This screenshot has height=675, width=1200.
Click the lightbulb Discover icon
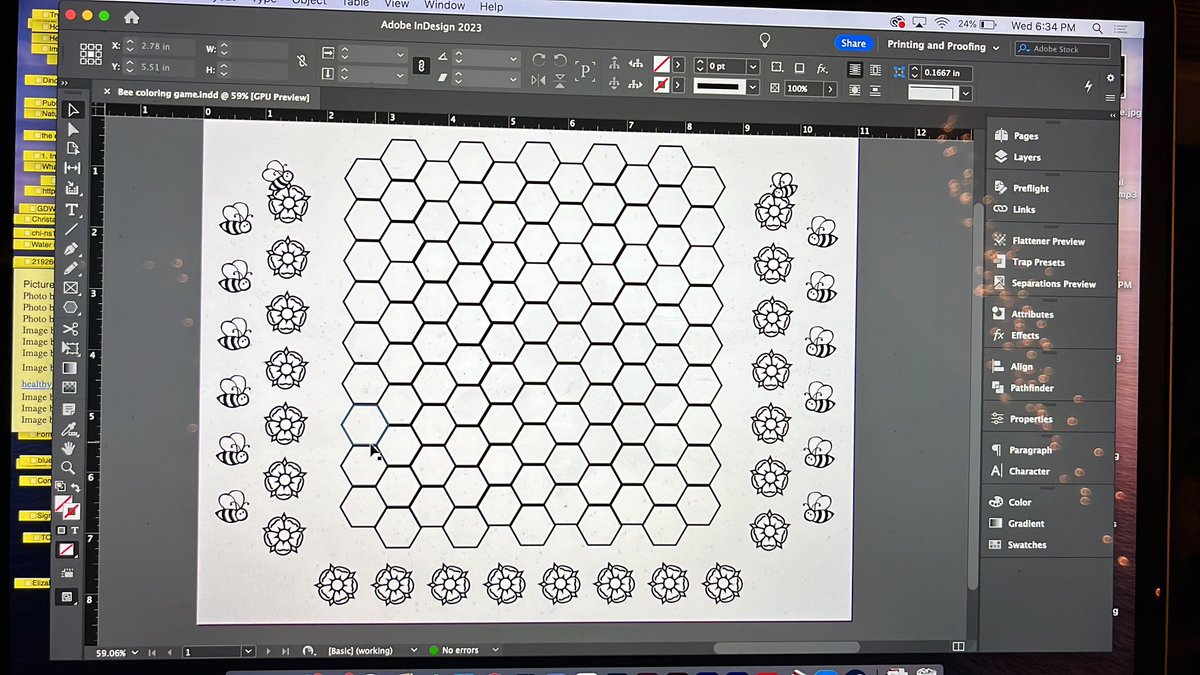(x=766, y=40)
